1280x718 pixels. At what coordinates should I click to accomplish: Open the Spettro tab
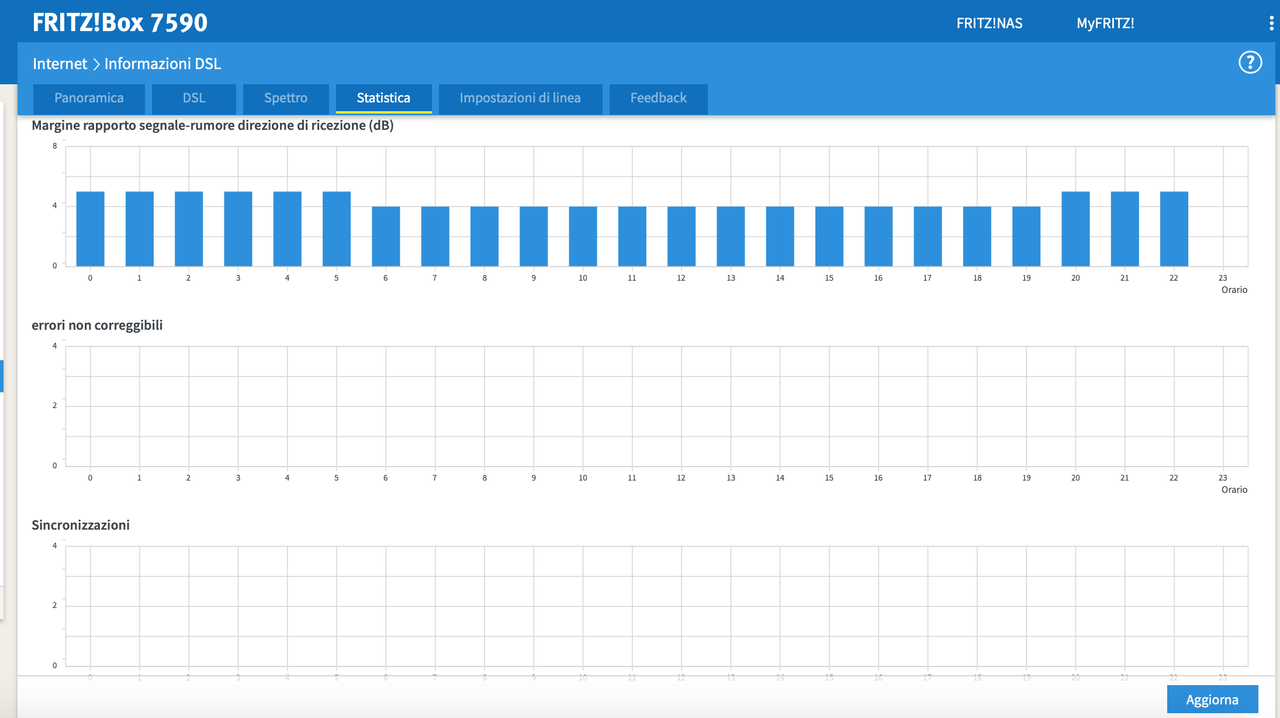[x=285, y=98]
